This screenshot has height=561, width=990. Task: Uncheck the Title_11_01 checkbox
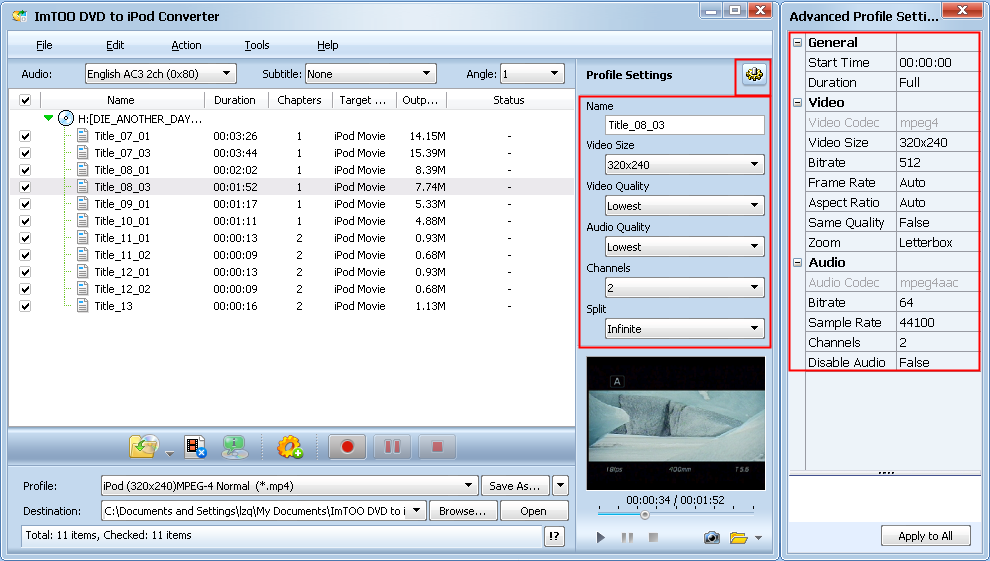click(25, 238)
